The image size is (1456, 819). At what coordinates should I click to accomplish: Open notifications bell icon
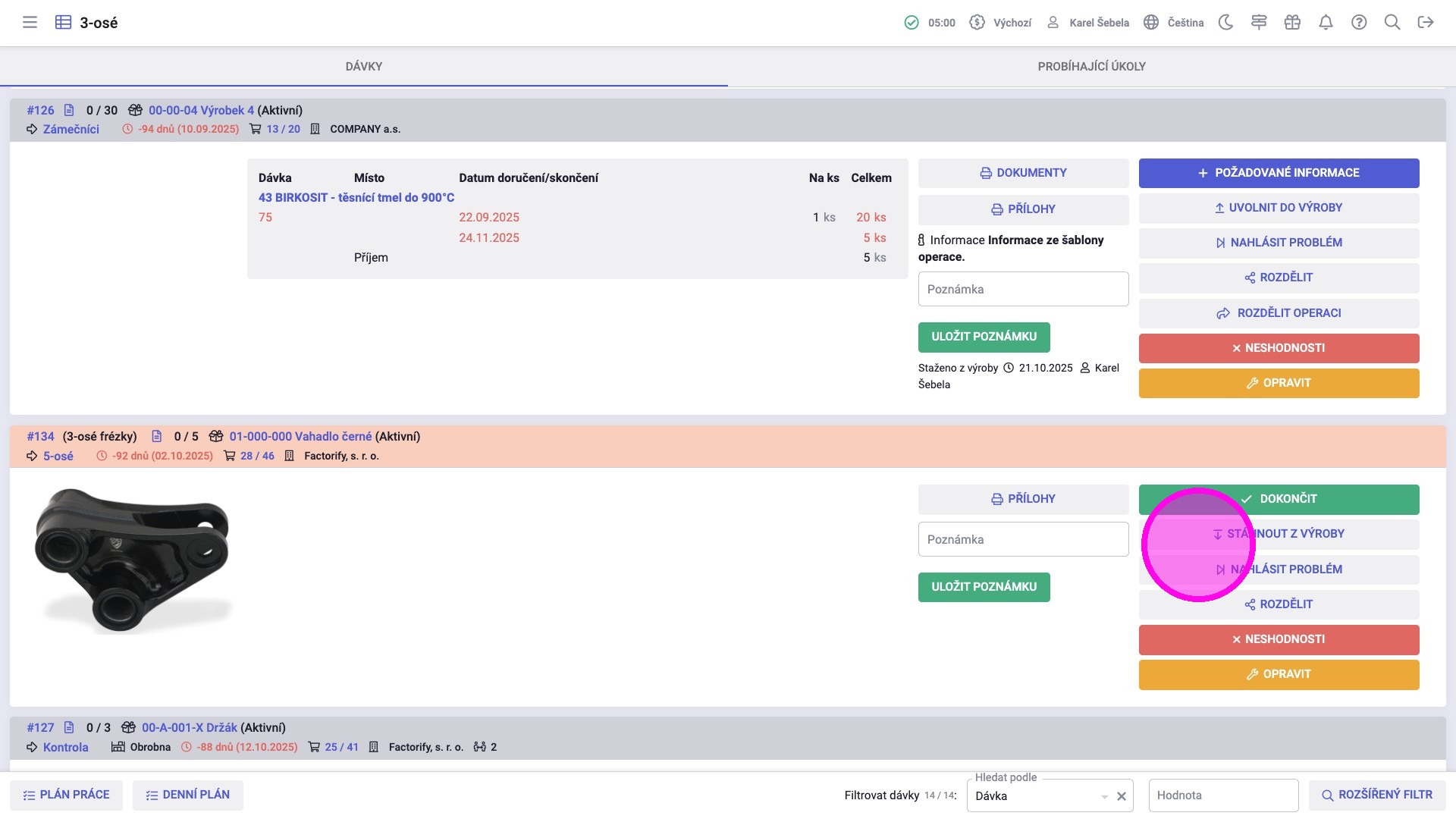pyautogui.click(x=1326, y=23)
